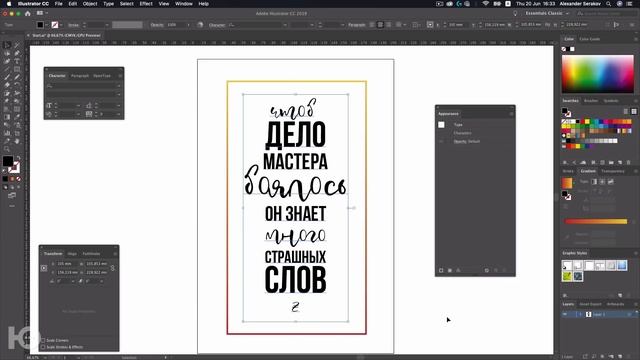Click the orange gradient preview swatch

tap(567, 183)
